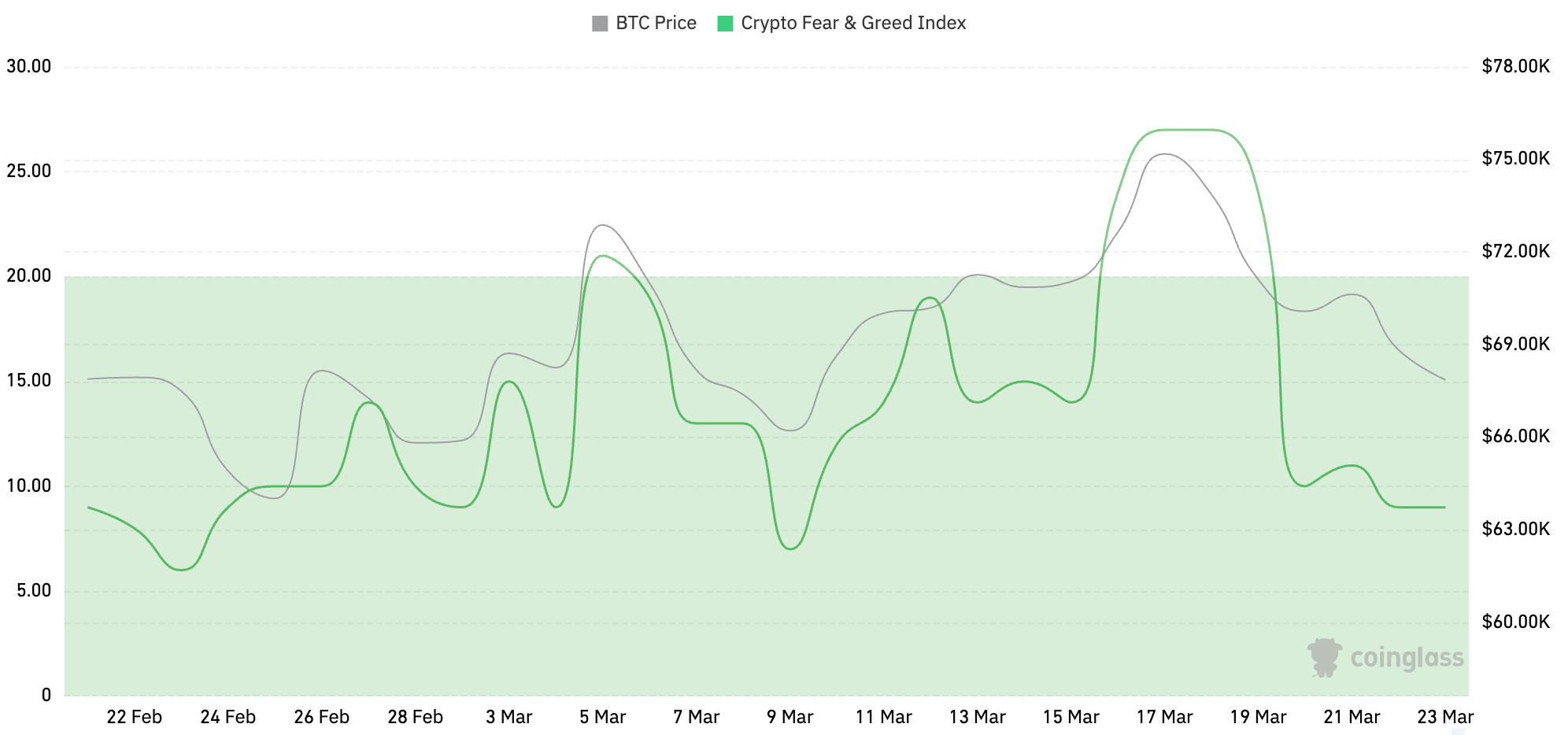This screenshot has width=1568, height=735.
Task: Click the 30.00 index axis label
Action: [29, 66]
